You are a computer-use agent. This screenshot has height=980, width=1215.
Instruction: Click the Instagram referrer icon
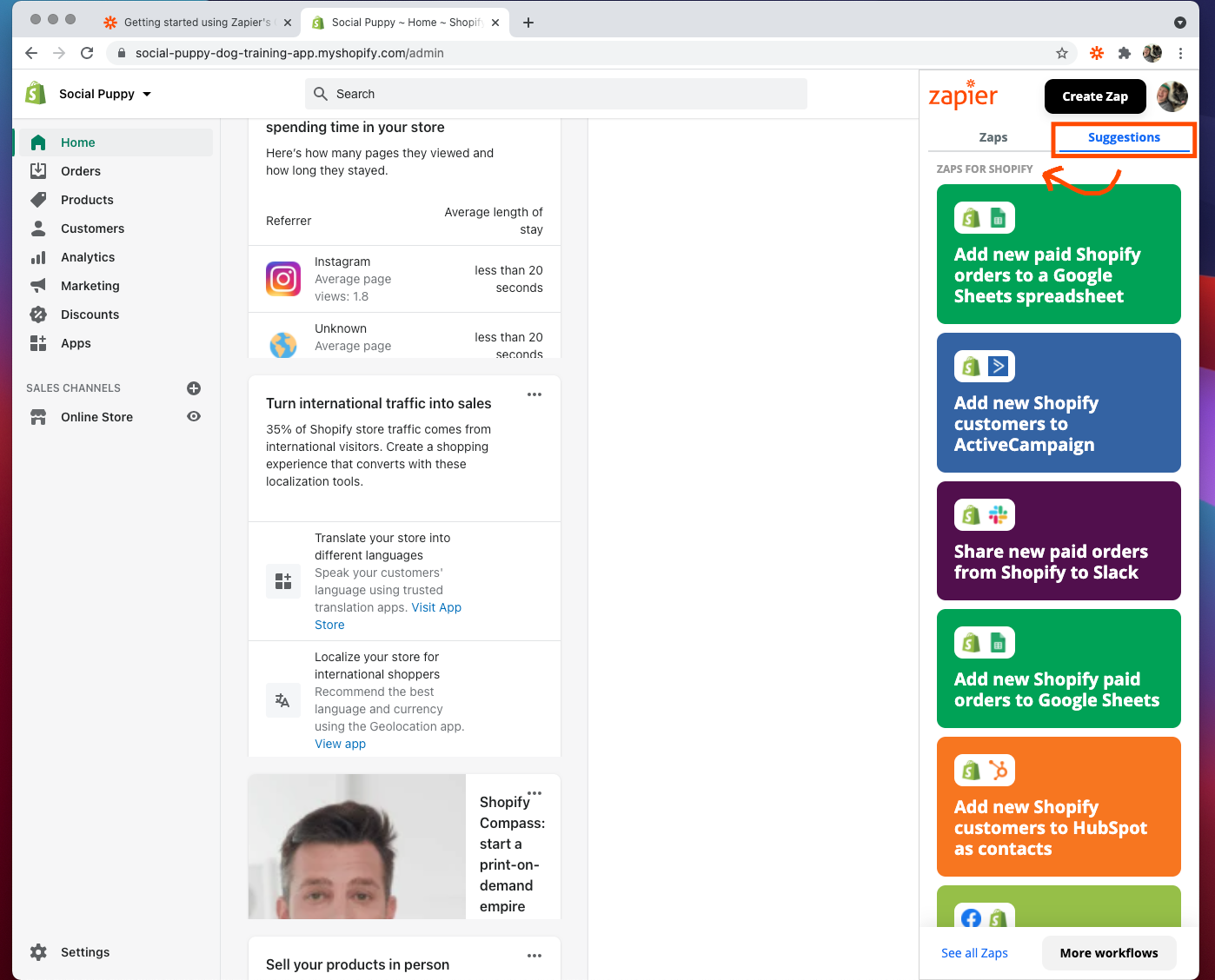[283, 279]
